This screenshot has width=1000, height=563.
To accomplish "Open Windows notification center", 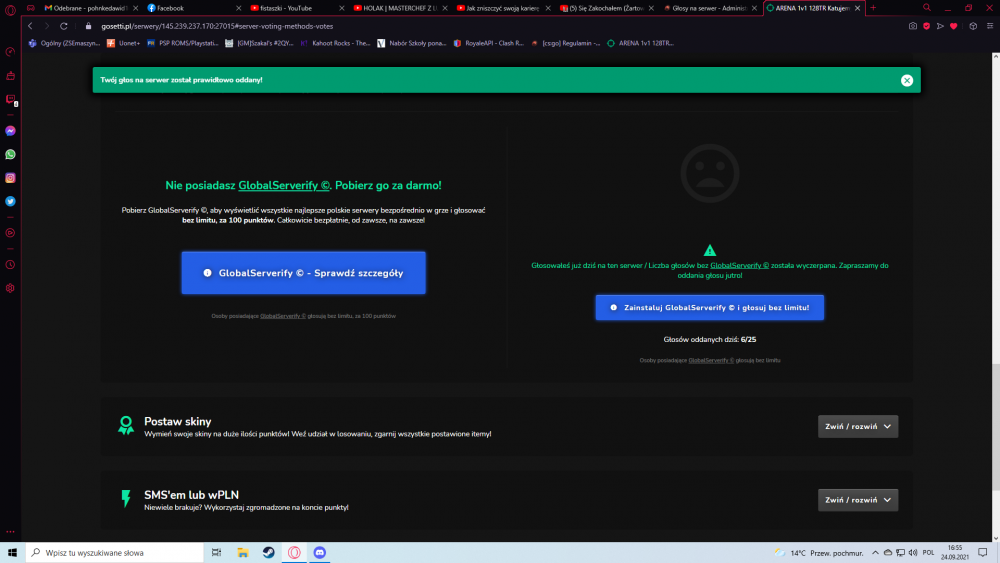I will pos(983,553).
